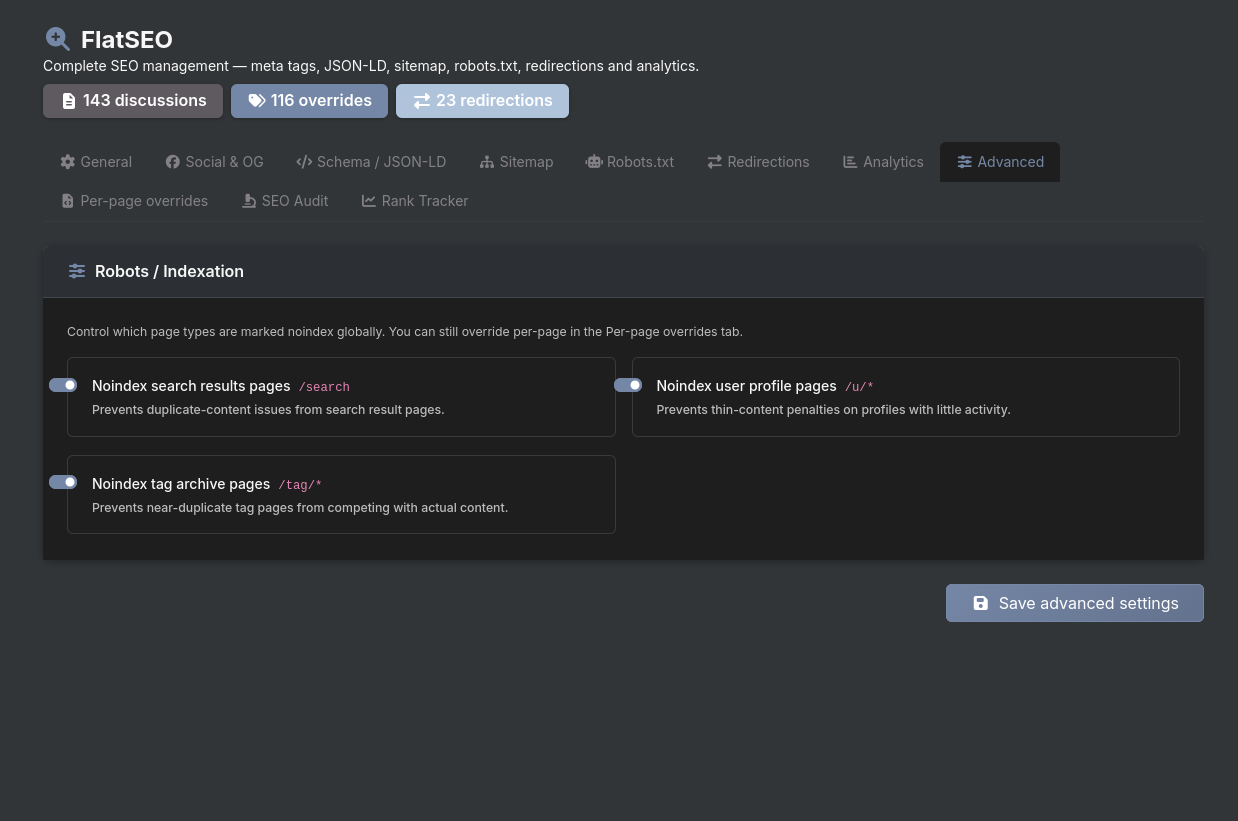Click the sitemap tree icon
1238x821 pixels.
click(487, 162)
